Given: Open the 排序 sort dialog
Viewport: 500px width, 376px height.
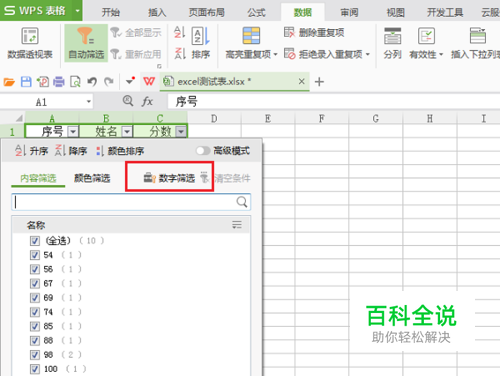Looking at the screenshot, I should pos(200,43).
